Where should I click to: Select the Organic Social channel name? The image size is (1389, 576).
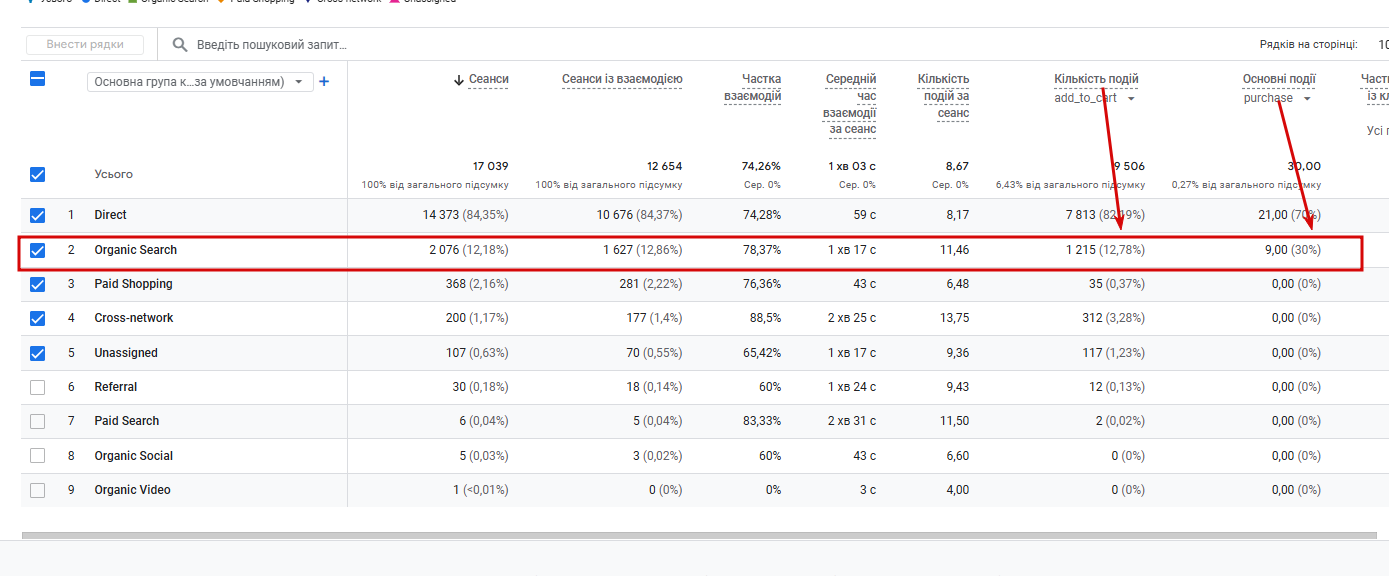click(x=133, y=456)
